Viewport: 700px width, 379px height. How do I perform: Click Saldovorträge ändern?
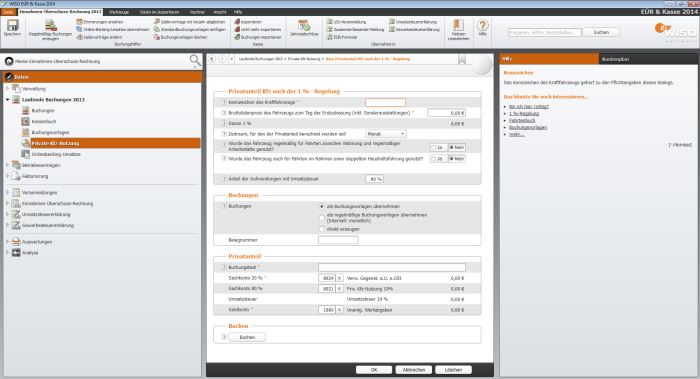pos(99,37)
